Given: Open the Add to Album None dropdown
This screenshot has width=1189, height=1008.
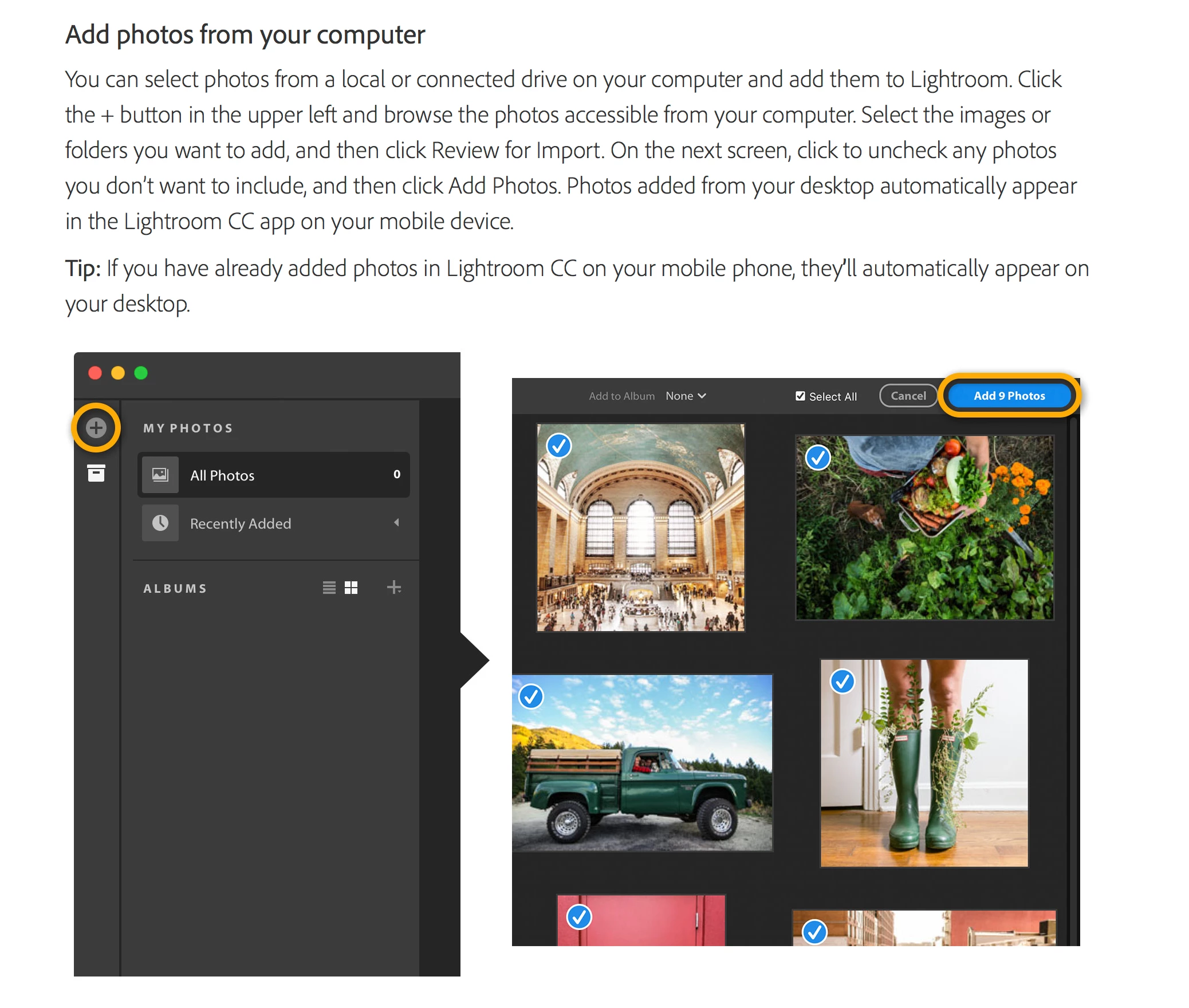Looking at the screenshot, I should [686, 396].
